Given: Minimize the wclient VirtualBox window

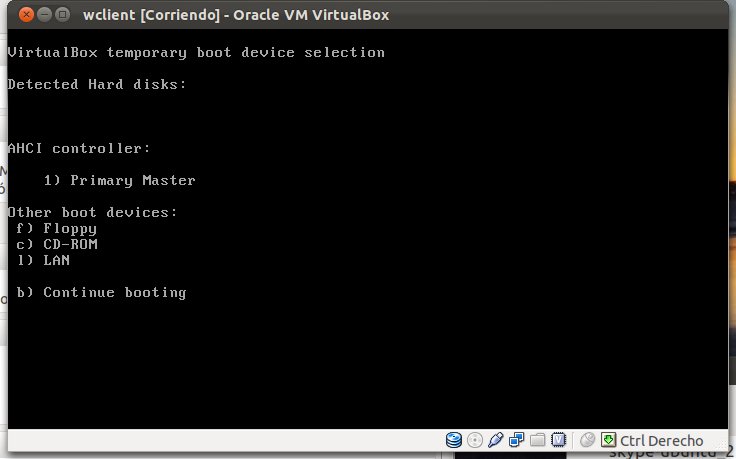Looking at the screenshot, I should pyautogui.click(x=44, y=15).
